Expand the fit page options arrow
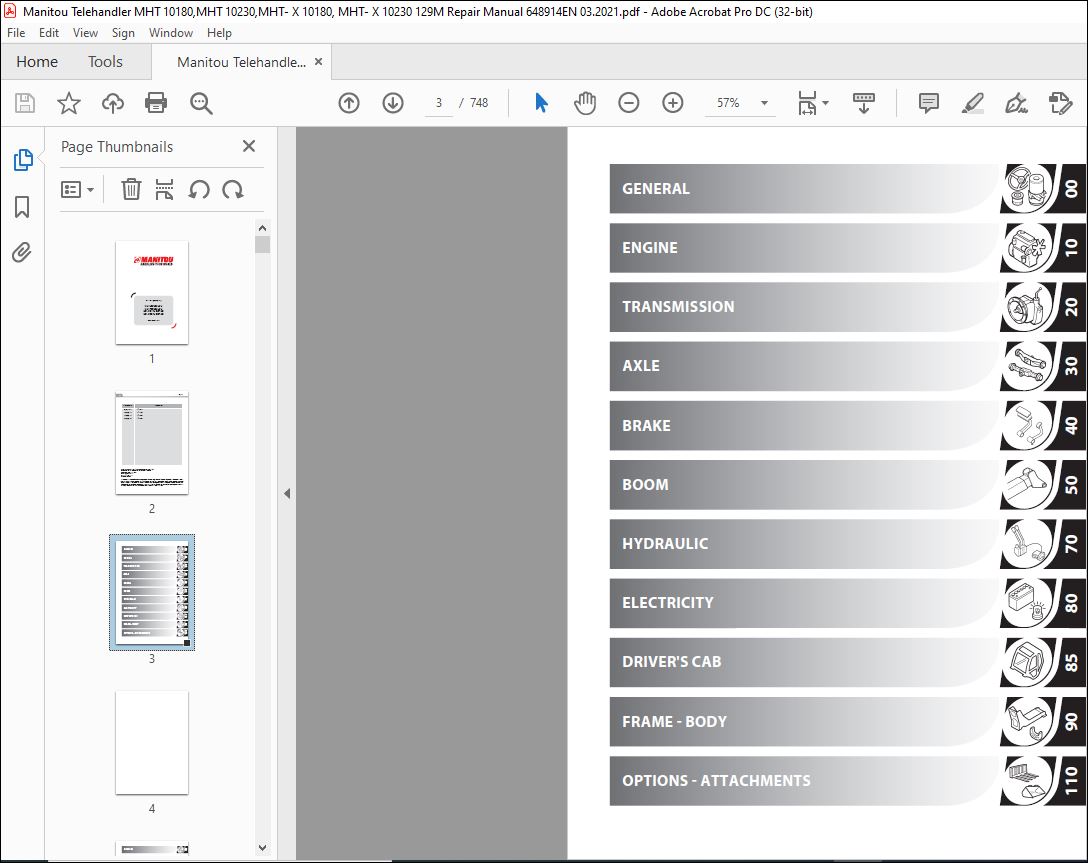 coord(825,103)
